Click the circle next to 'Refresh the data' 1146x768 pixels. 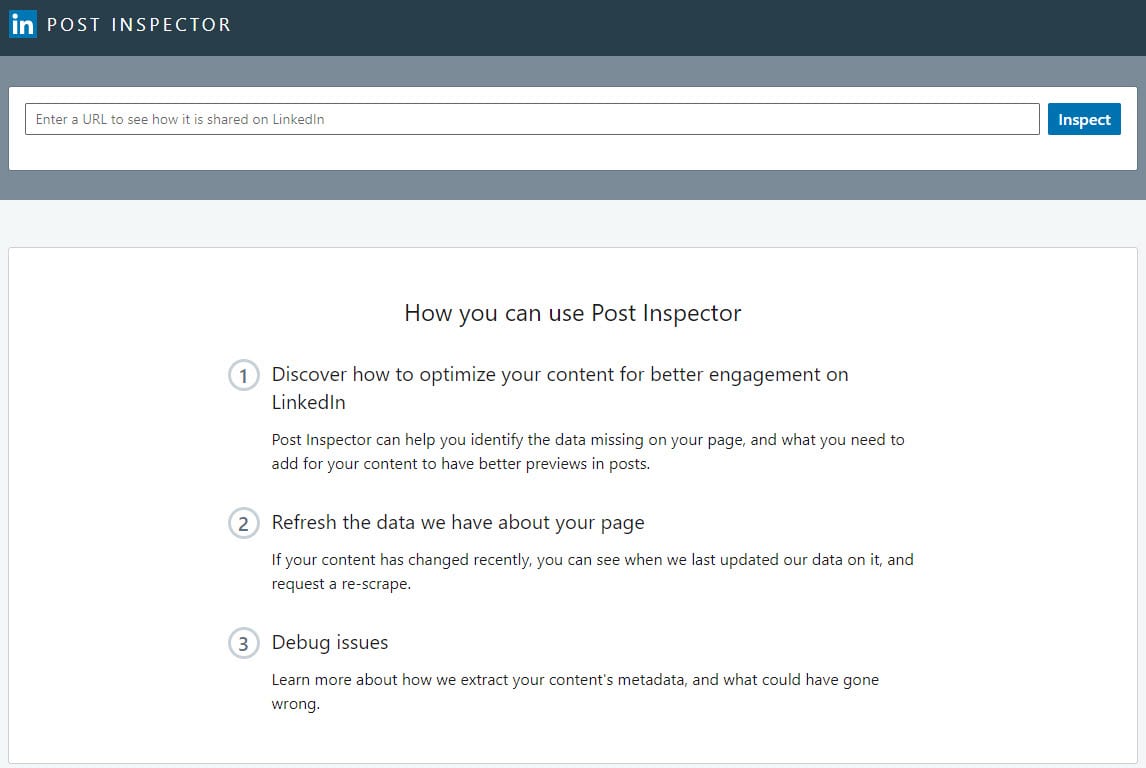[x=243, y=523]
